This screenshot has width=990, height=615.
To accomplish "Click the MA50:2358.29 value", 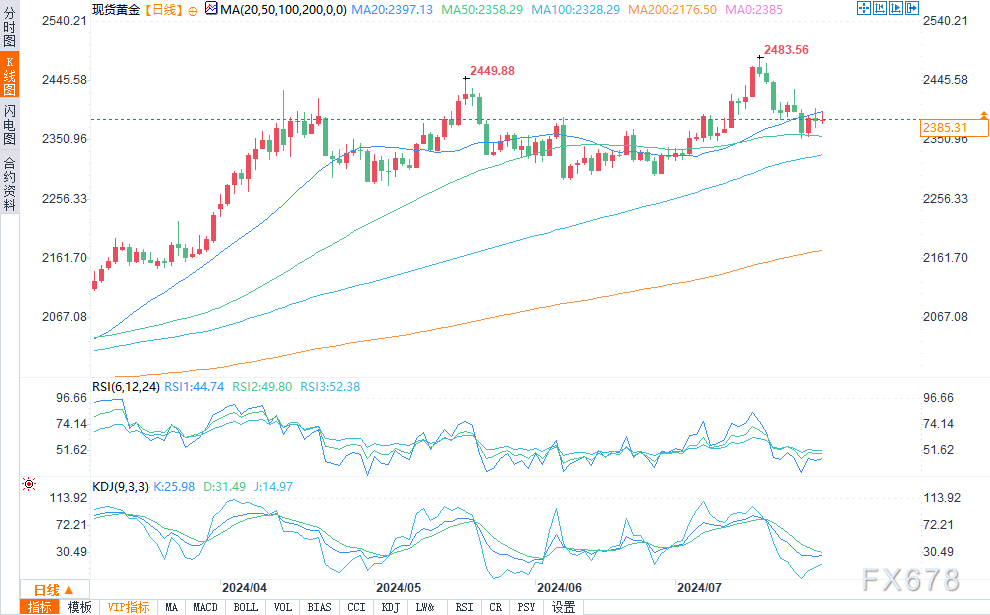I will (482, 10).
